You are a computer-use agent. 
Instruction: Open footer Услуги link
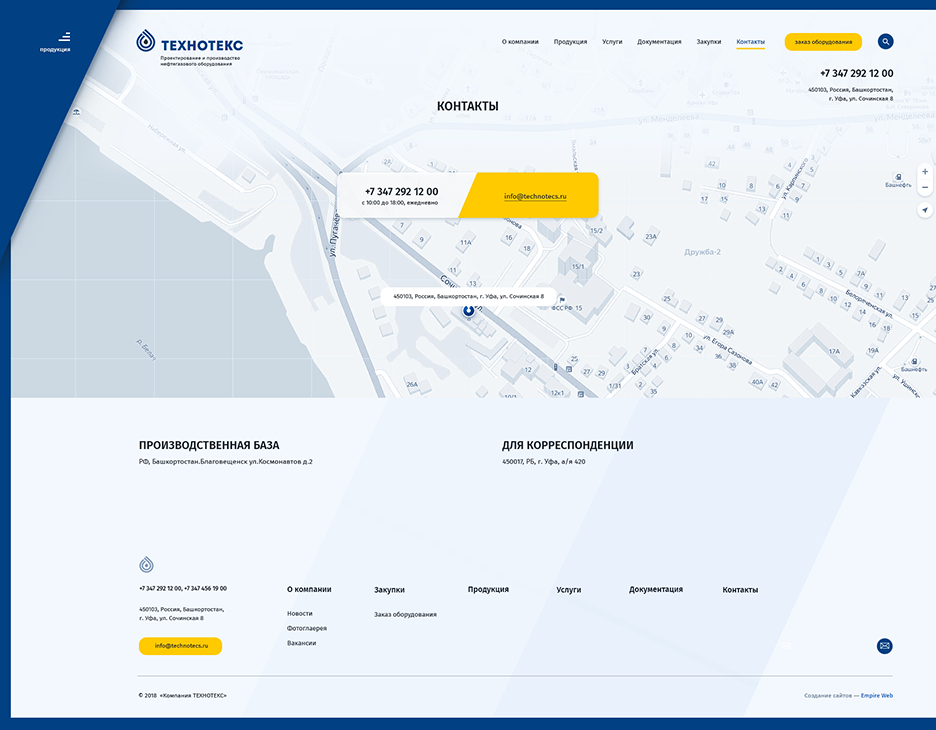tap(569, 590)
